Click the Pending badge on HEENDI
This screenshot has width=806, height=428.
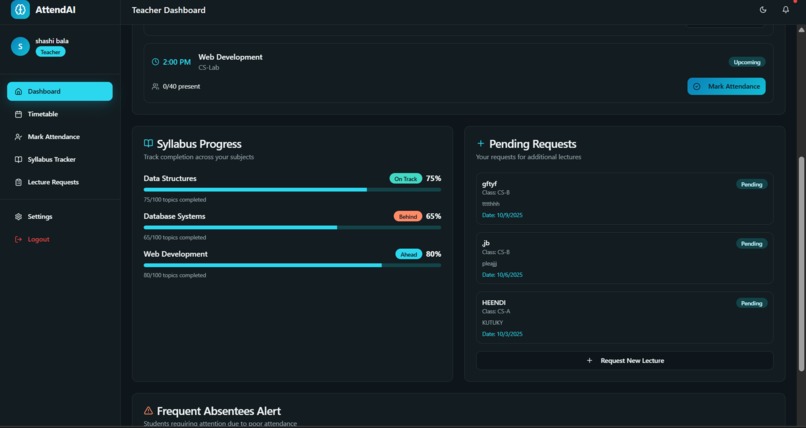click(752, 304)
